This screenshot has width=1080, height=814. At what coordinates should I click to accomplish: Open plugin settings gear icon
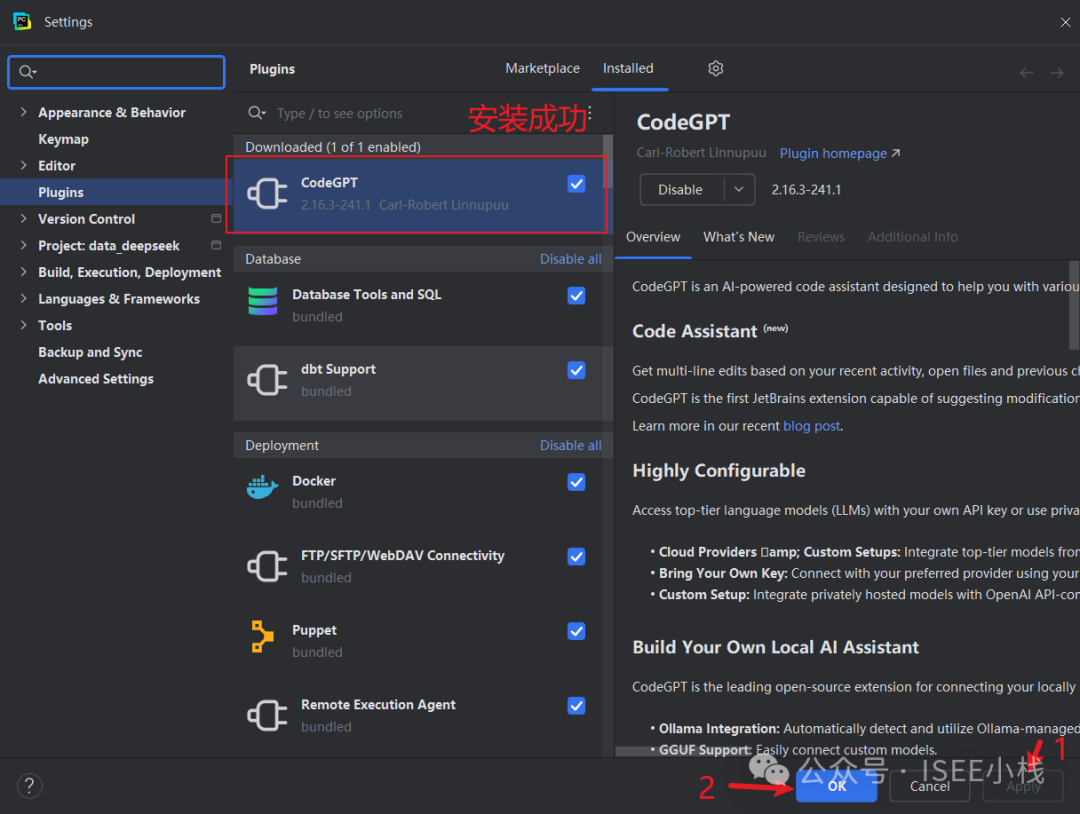[x=716, y=68]
